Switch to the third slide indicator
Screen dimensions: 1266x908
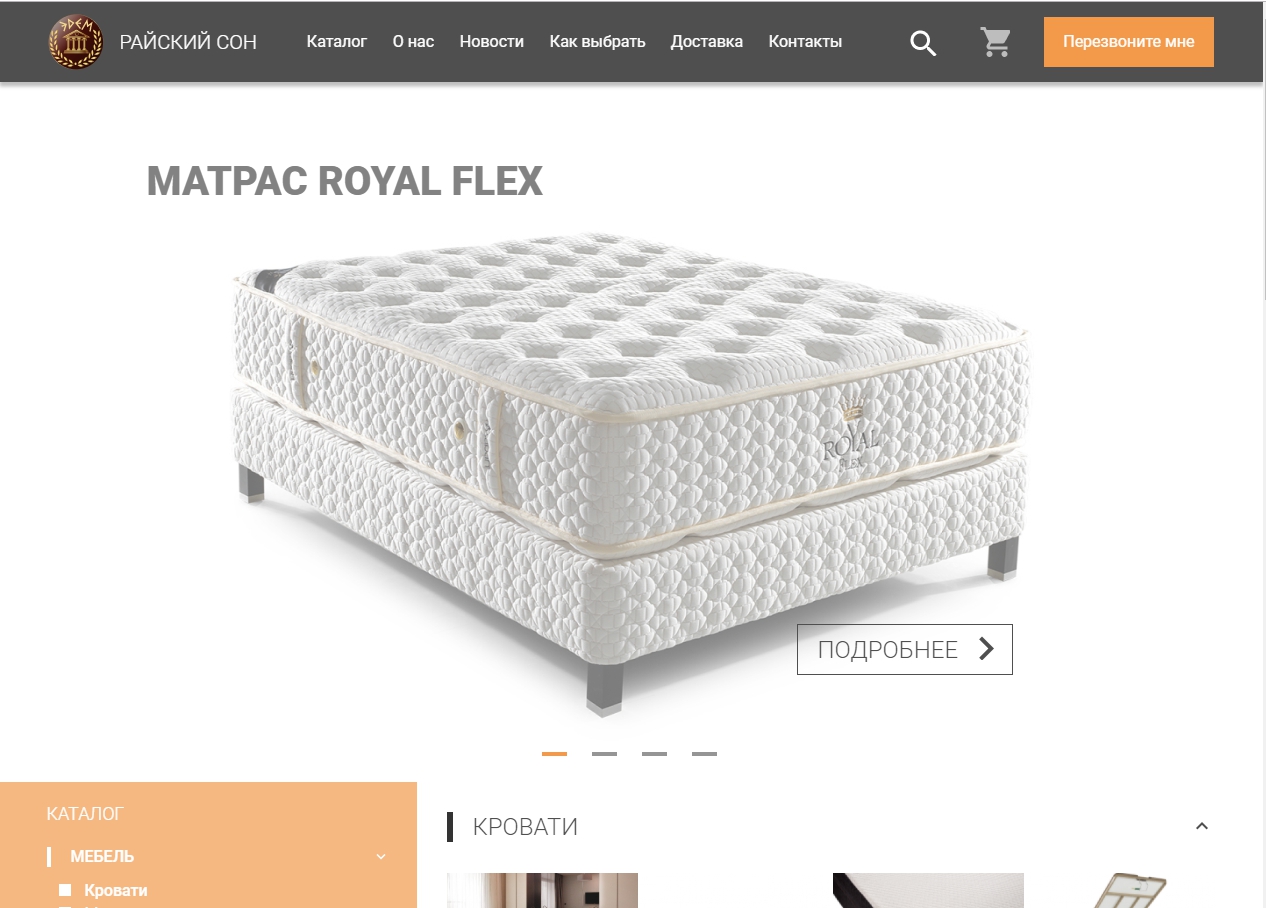[x=654, y=754]
